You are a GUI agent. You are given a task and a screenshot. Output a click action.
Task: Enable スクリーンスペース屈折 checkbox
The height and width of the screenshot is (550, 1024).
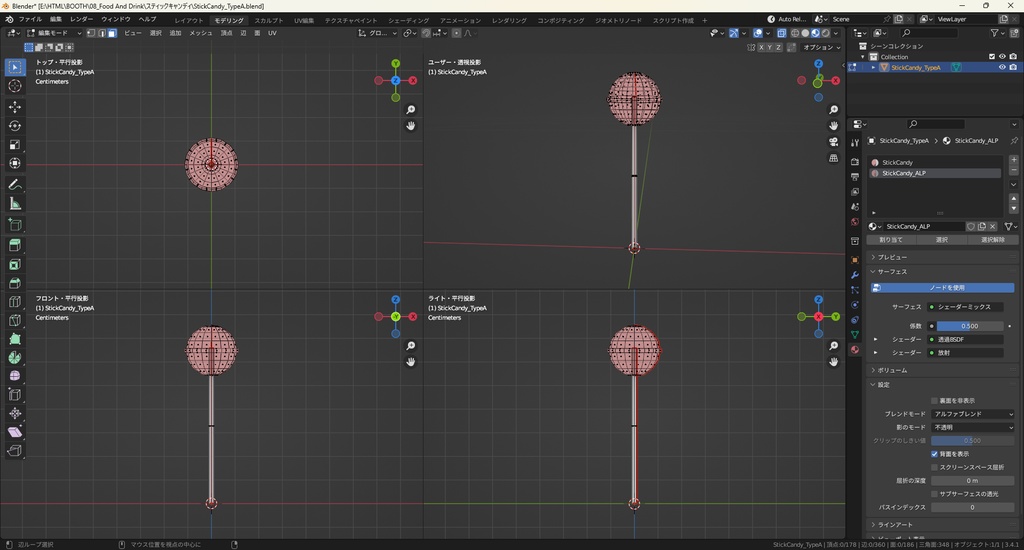934,467
